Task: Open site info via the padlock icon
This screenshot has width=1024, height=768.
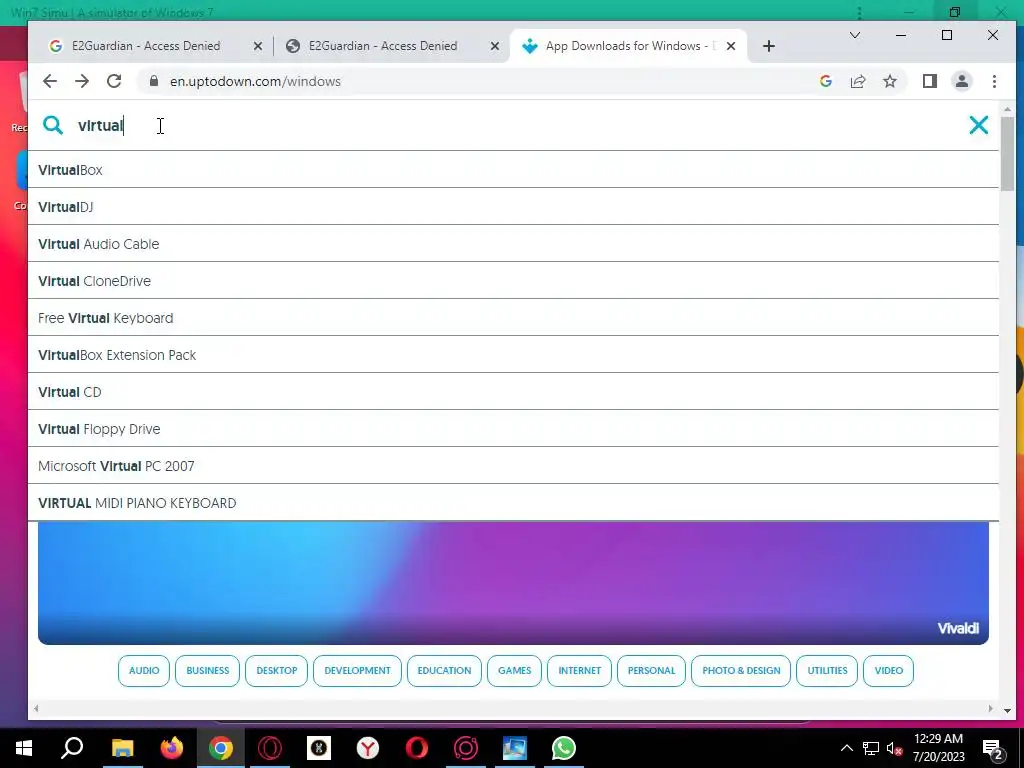Action: (x=154, y=81)
